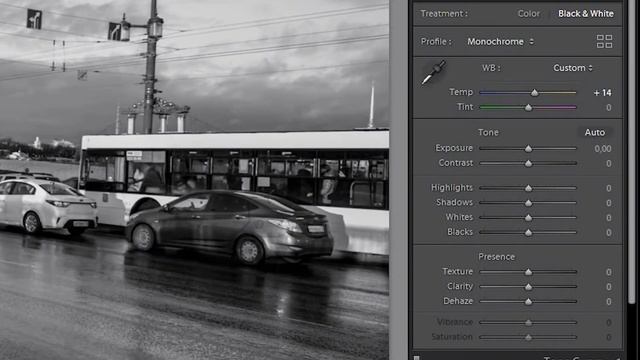
Task: Select the Exposure value 0,00 field
Action: (603, 149)
